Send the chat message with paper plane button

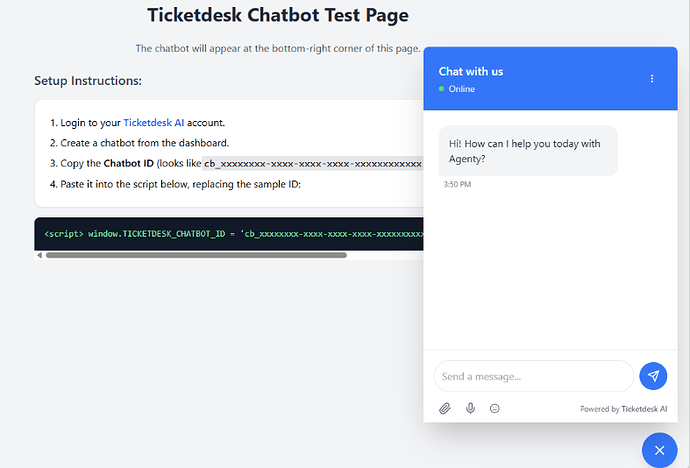click(653, 376)
